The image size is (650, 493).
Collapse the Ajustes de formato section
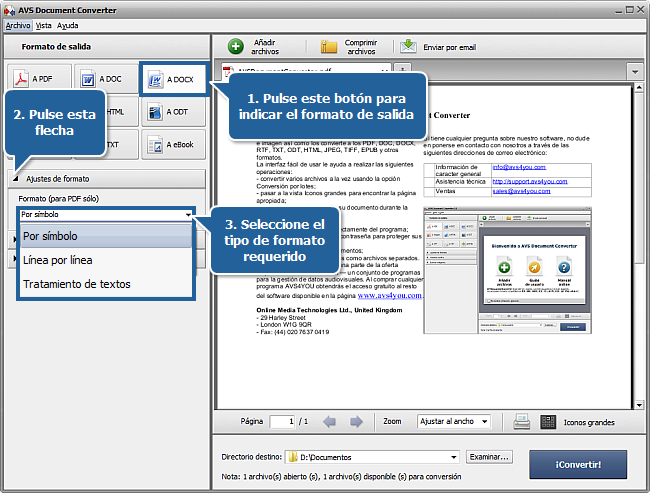[16, 179]
